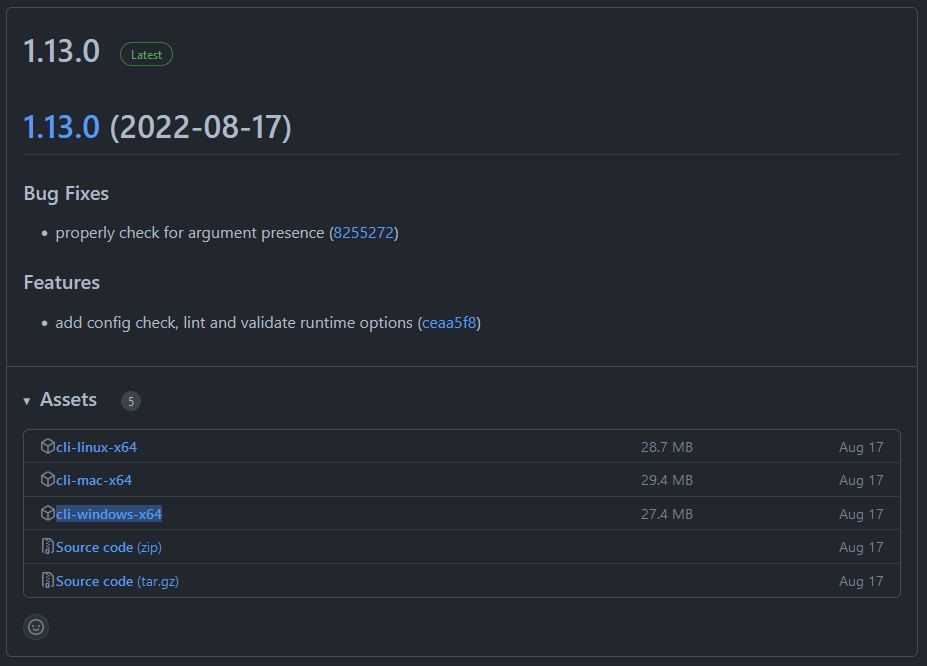Click the package icon beside cli-mac-x64
The height and width of the screenshot is (666, 927).
click(49, 480)
